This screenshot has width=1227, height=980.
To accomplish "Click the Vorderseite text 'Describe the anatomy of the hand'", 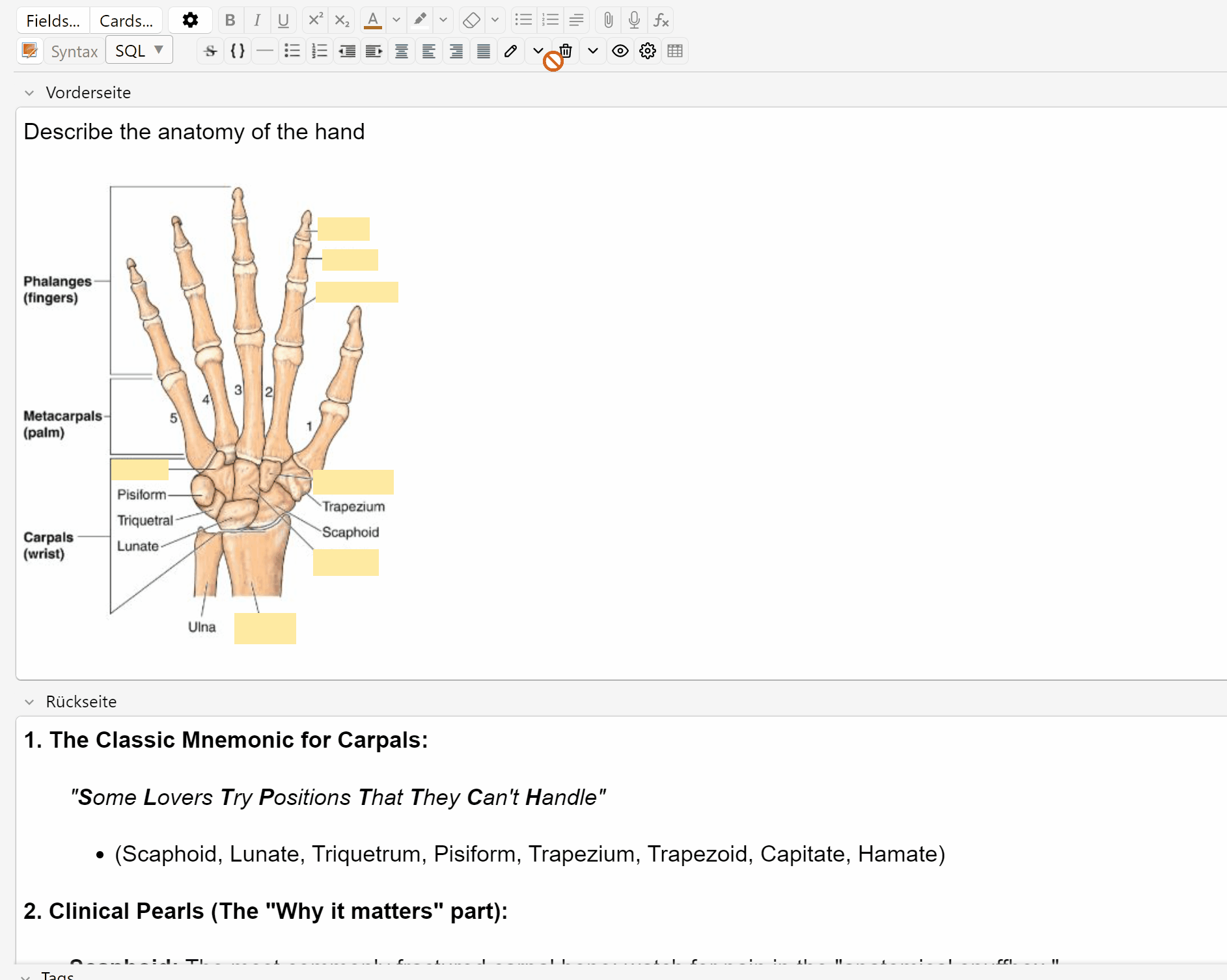I will pos(194,131).
